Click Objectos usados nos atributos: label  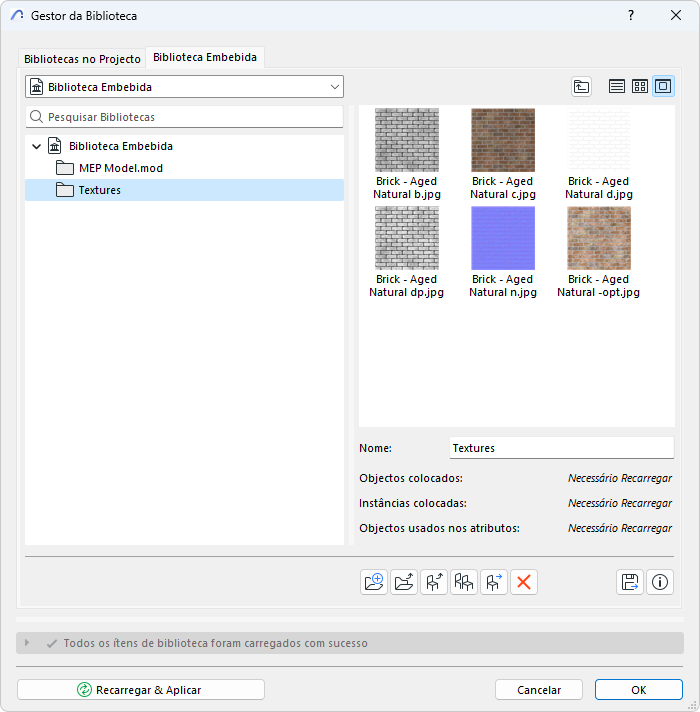pos(439,528)
